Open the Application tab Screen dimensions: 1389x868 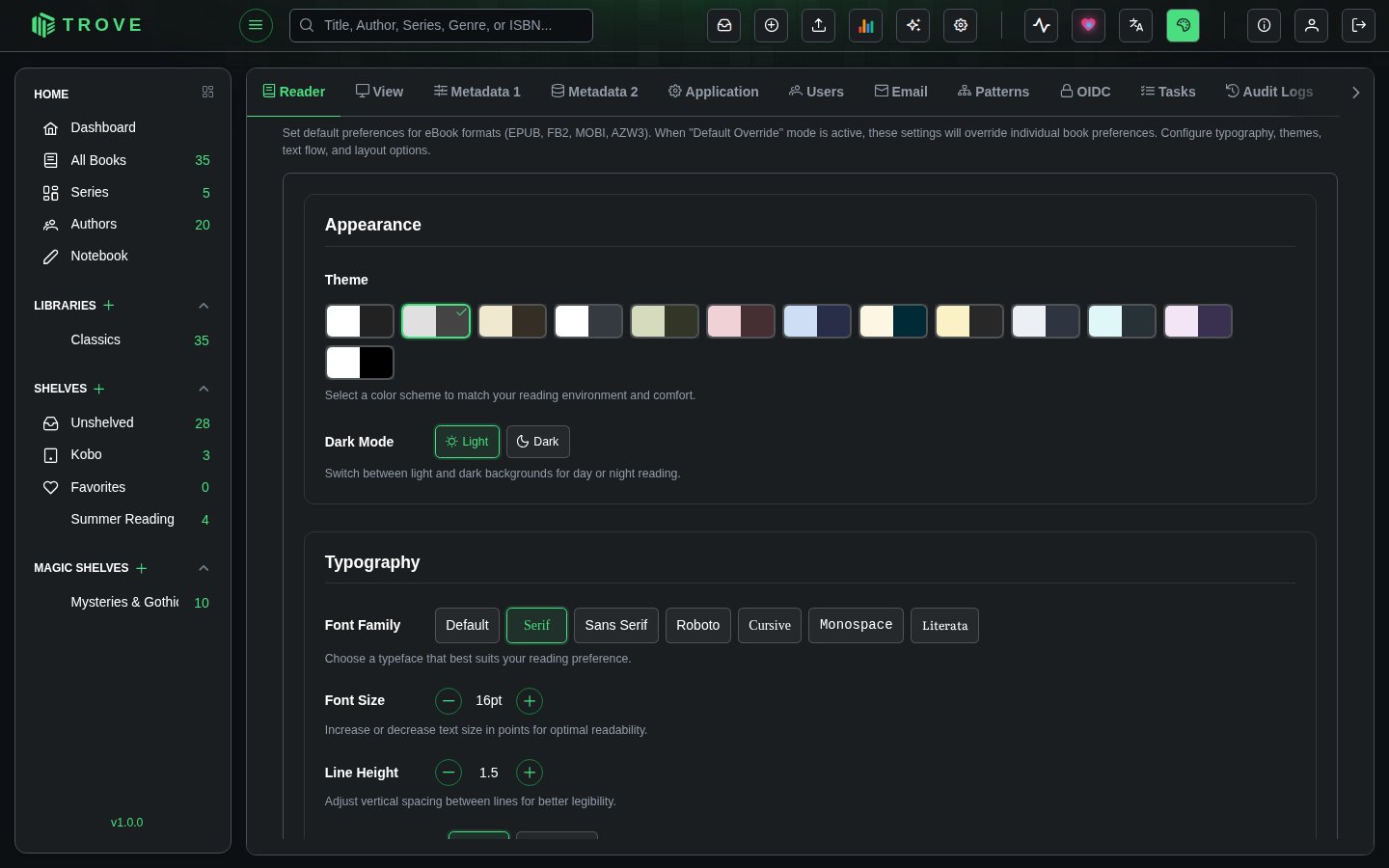[713, 92]
